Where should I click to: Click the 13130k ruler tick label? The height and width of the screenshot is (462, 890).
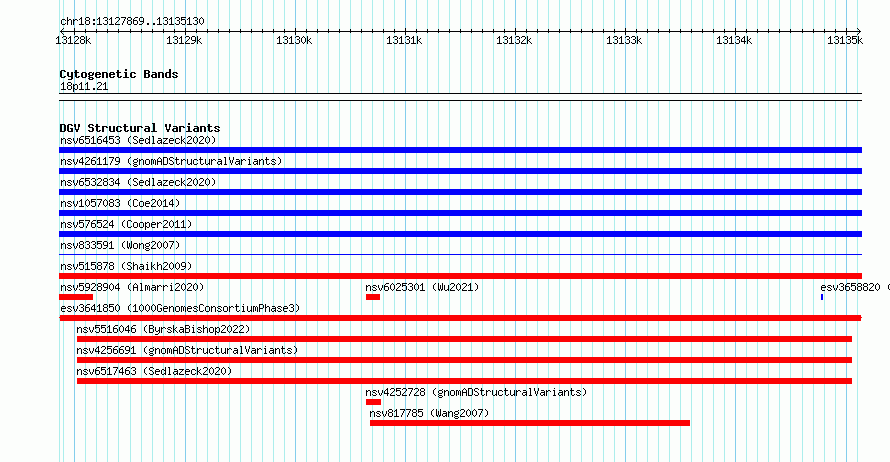pyautogui.click(x=294, y=40)
